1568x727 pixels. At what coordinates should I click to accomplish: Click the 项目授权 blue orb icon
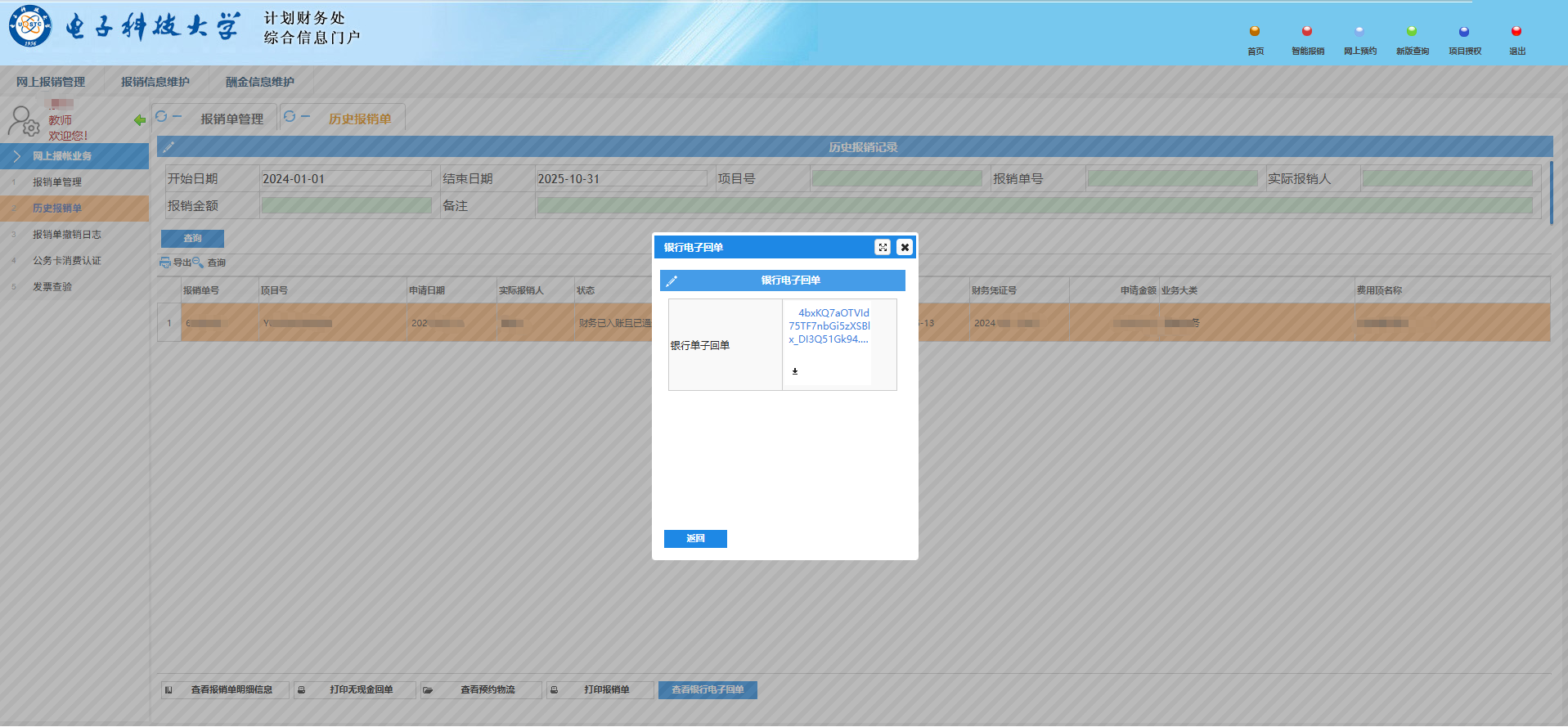point(1464,32)
